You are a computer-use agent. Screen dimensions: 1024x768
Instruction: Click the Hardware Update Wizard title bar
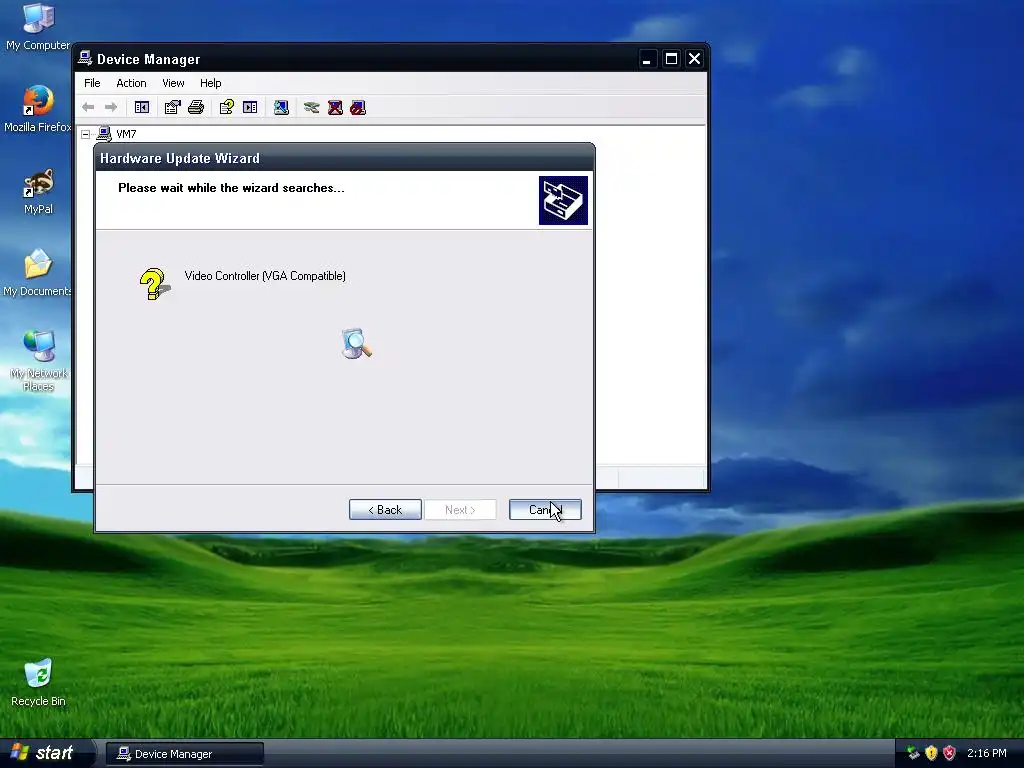[344, 158]
